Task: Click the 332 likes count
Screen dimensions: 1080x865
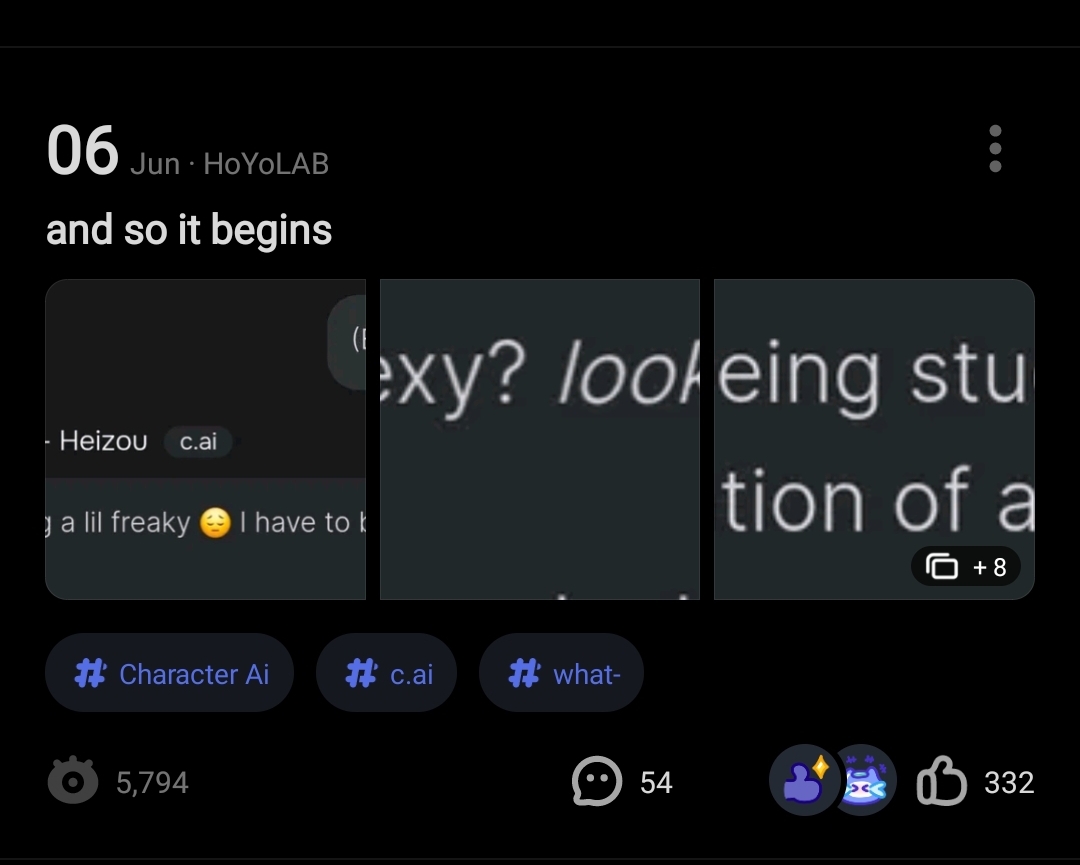Action: 1008,782
